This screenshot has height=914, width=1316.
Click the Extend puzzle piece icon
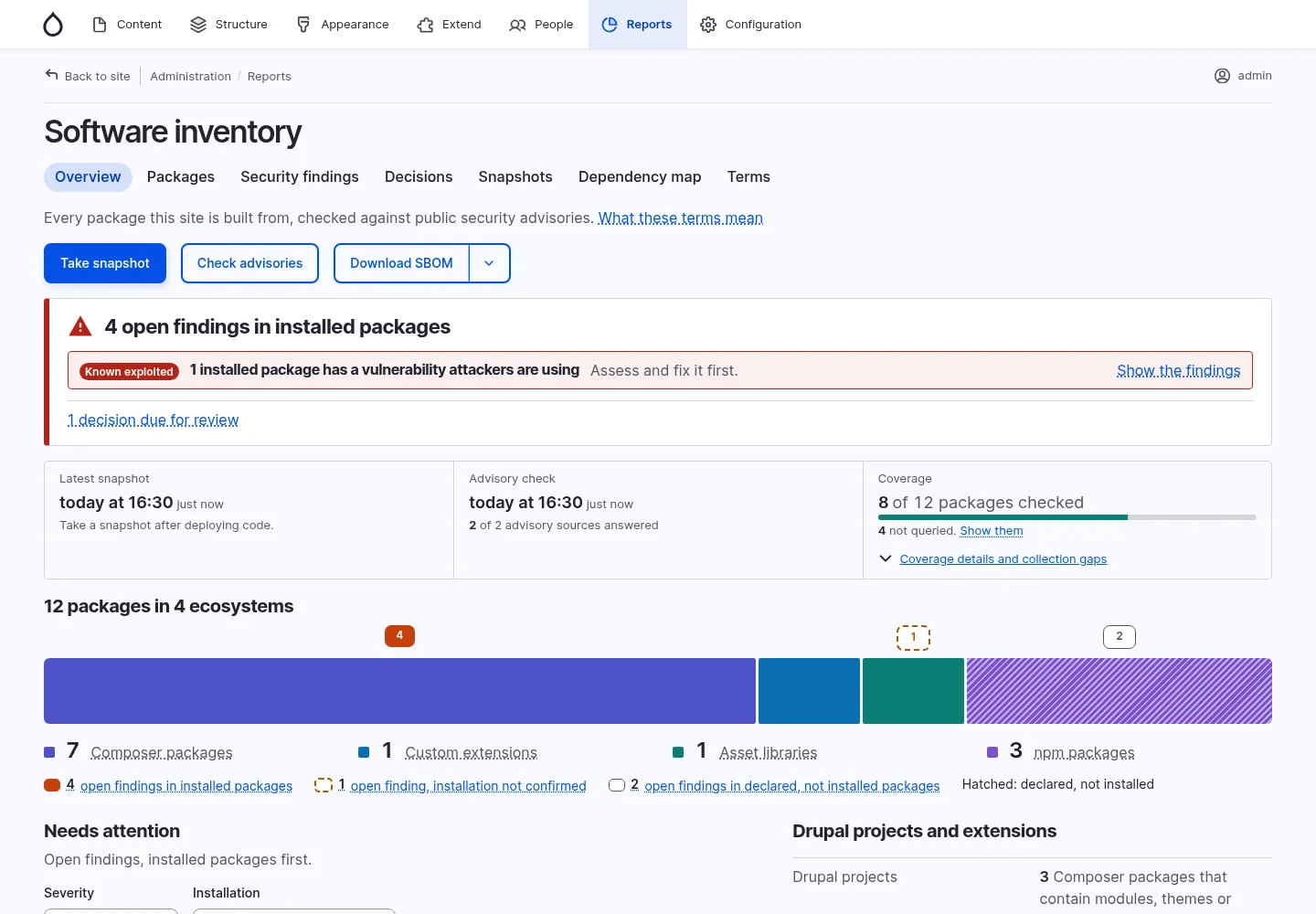point(425,25)
